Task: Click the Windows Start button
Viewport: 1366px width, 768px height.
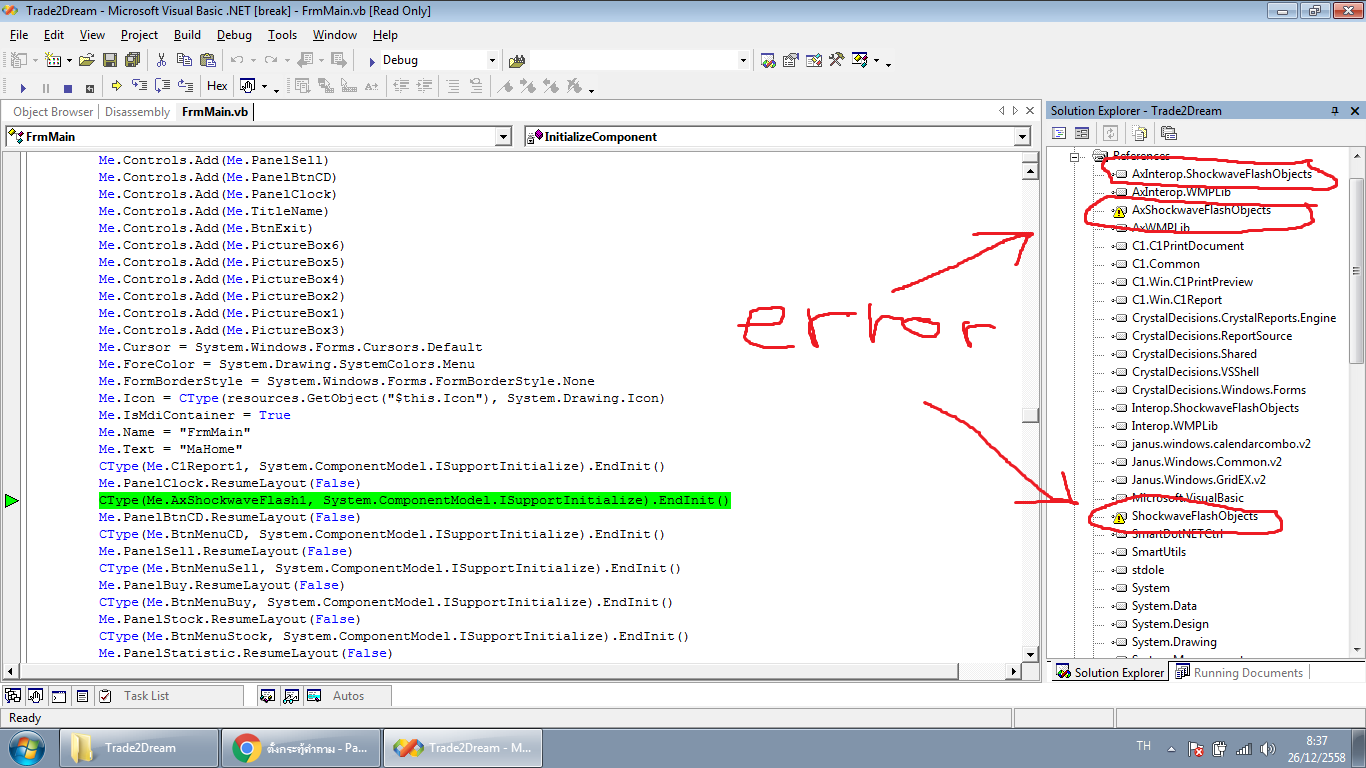Action: [27, 747]
